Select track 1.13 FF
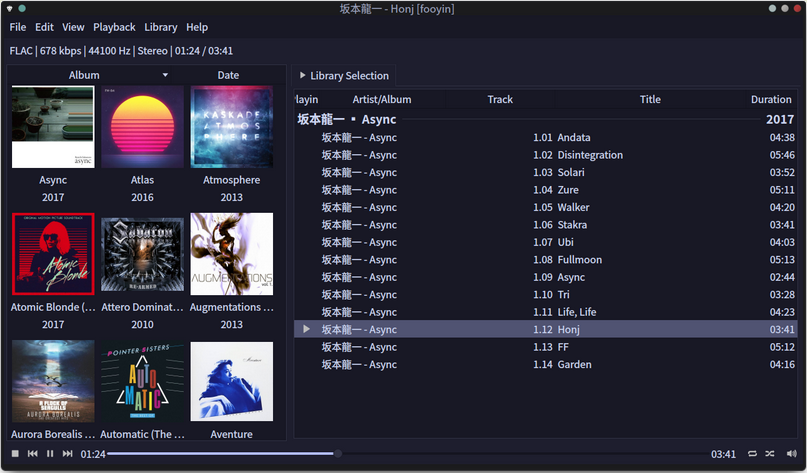The image size is (807, 473). click(x=546, y=347)
